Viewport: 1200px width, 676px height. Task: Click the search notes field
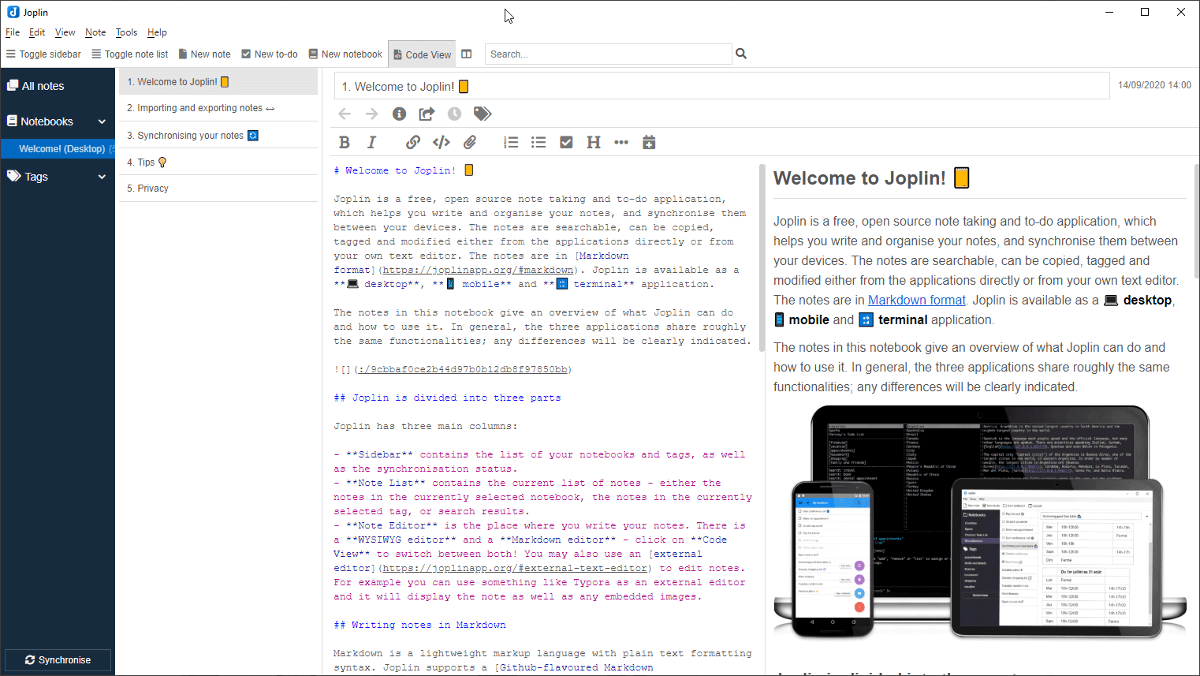(x=608, y=54)
